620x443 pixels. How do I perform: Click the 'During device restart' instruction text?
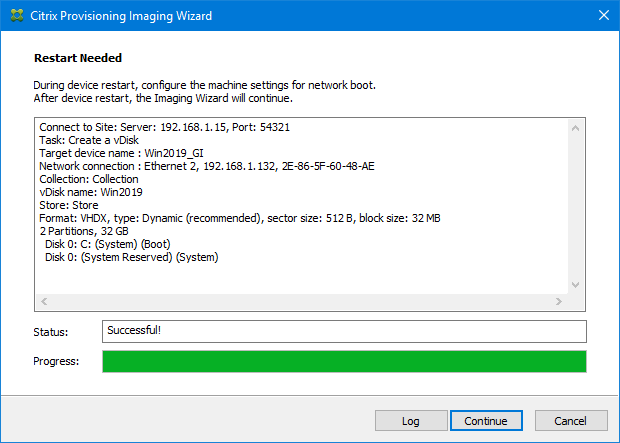(204, 85)
